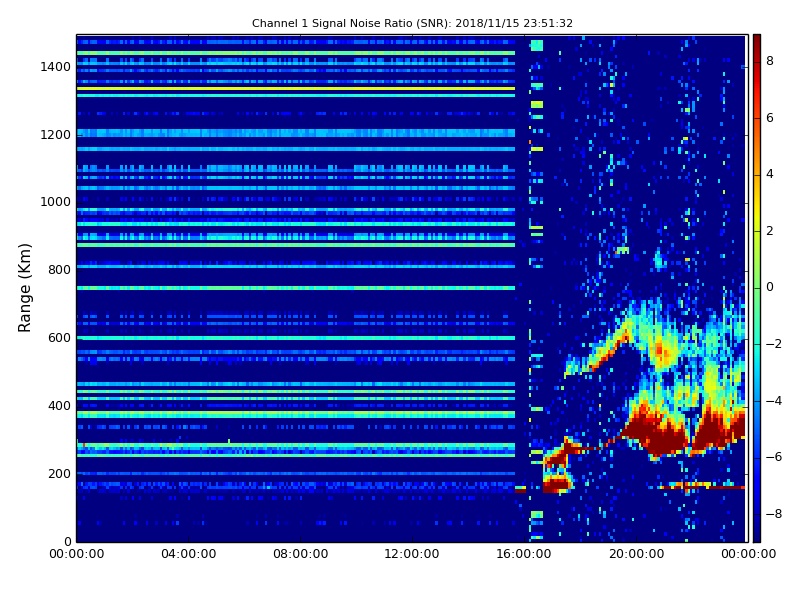Click the 16:00:00 time axis label
This screenshot has height=600, width=800.
tap(524, 554)
